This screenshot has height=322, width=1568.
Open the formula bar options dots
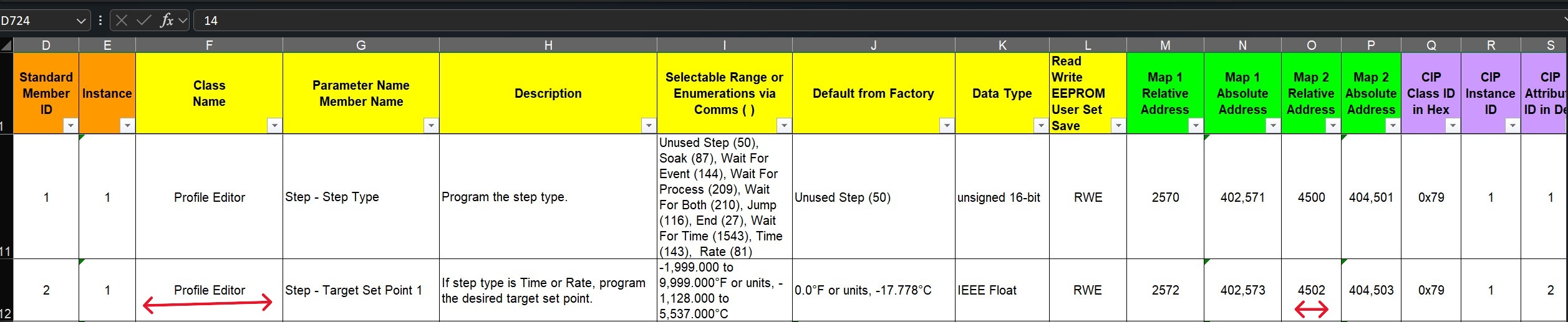pyautogui.click(x=100, y=21)
